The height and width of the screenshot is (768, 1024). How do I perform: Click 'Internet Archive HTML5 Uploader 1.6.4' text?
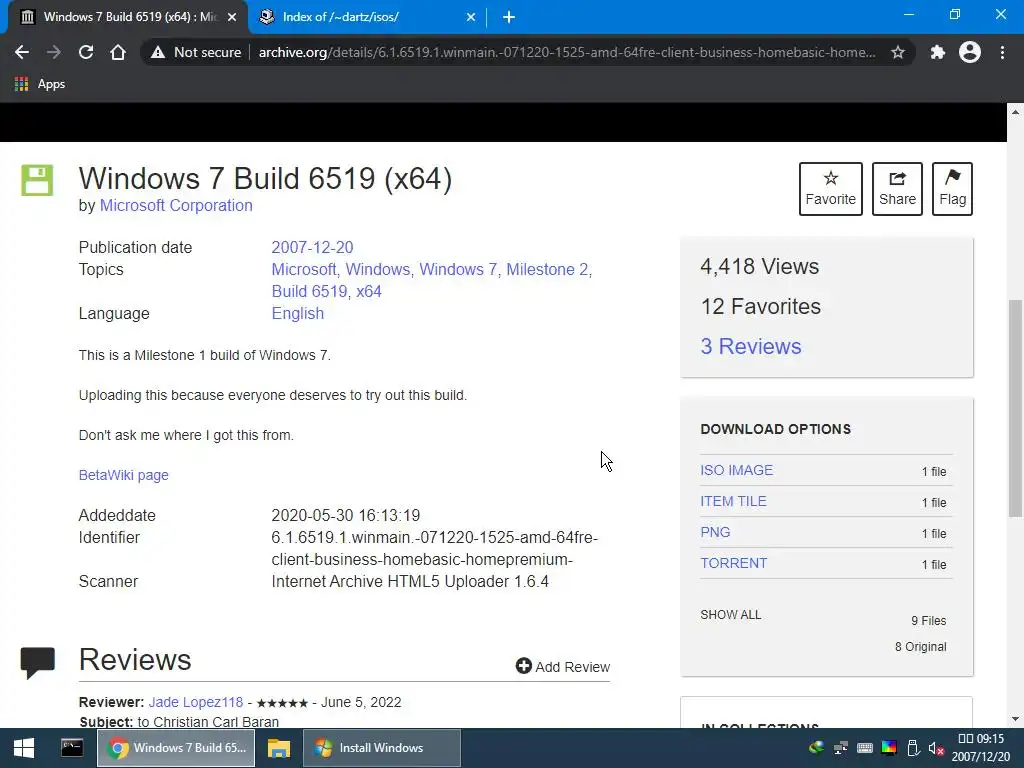[x=410, y=581]
